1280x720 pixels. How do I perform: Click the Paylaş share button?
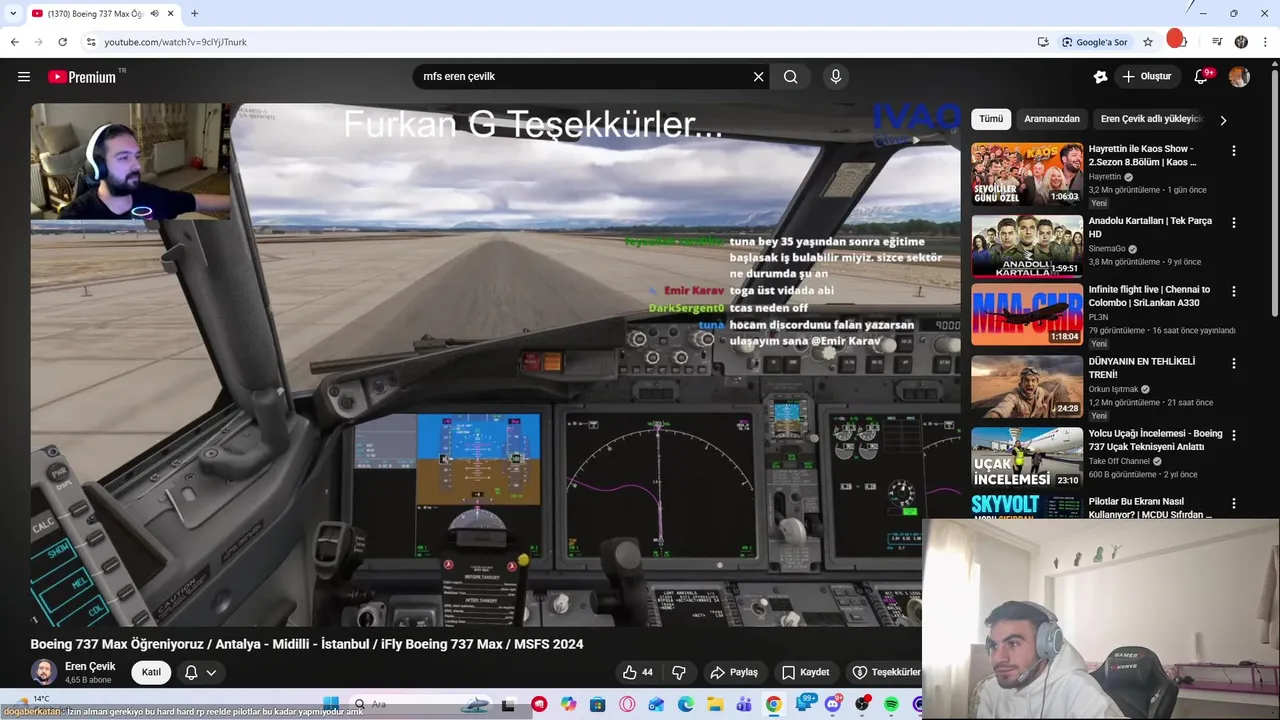[x=733, y=672]
